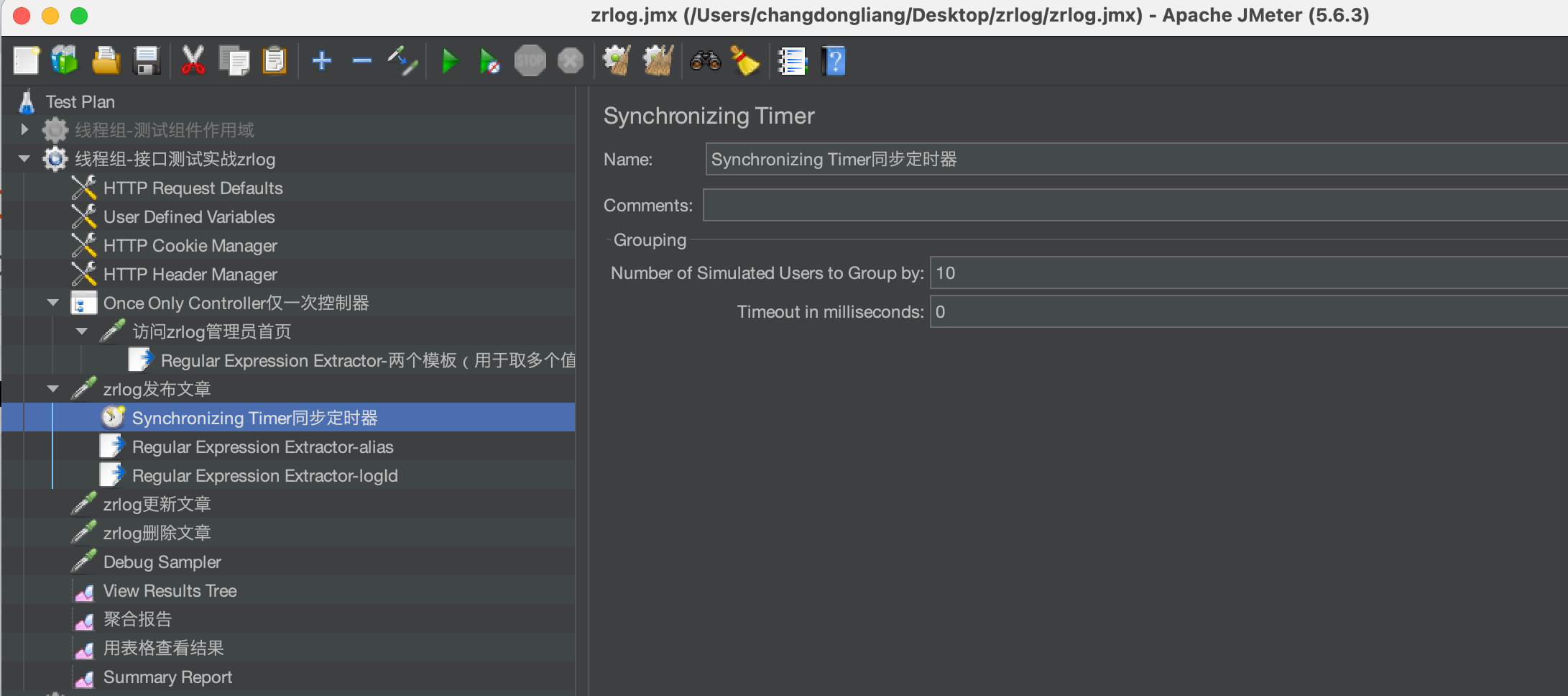Select the 聚合报告 listener
The height and width of the screenshot is (696, 1568).
137,619
